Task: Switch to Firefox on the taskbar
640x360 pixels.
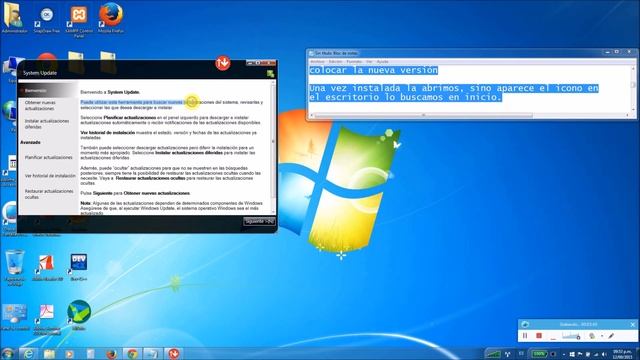Action: [x=111, y=354]
